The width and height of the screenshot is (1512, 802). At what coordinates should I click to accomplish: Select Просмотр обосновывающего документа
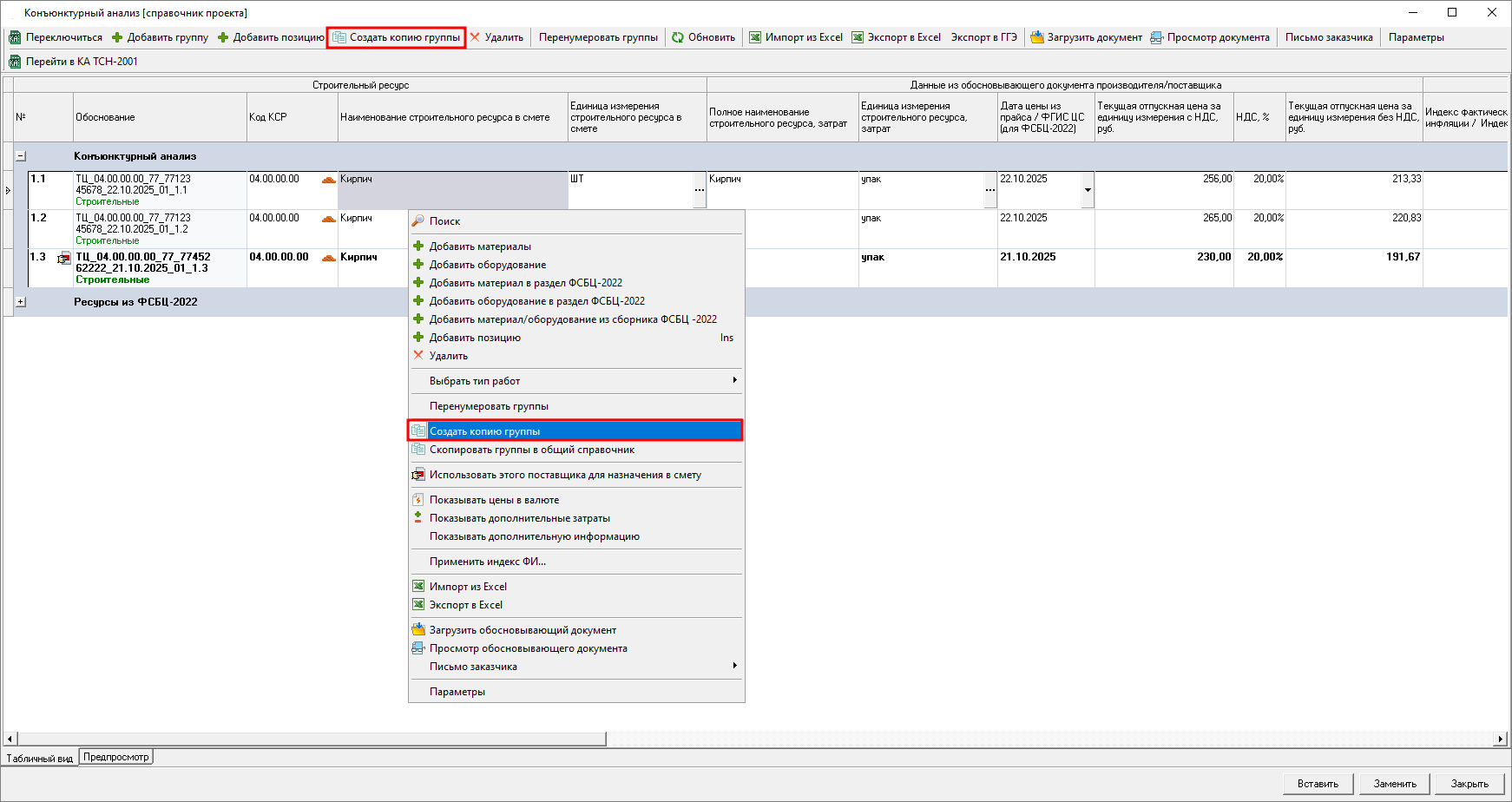coord(576,648)
